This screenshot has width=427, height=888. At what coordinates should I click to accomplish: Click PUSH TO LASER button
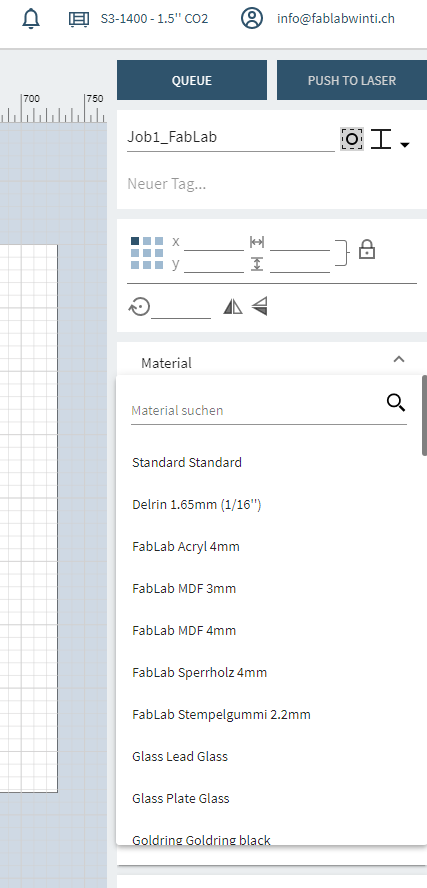tap(352, 80)
